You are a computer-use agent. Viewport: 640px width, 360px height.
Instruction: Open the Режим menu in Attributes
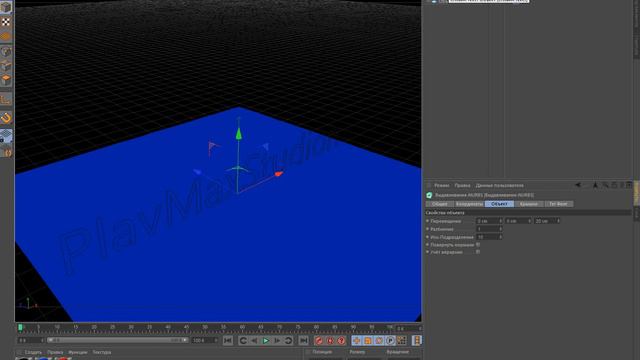point(442,185)
